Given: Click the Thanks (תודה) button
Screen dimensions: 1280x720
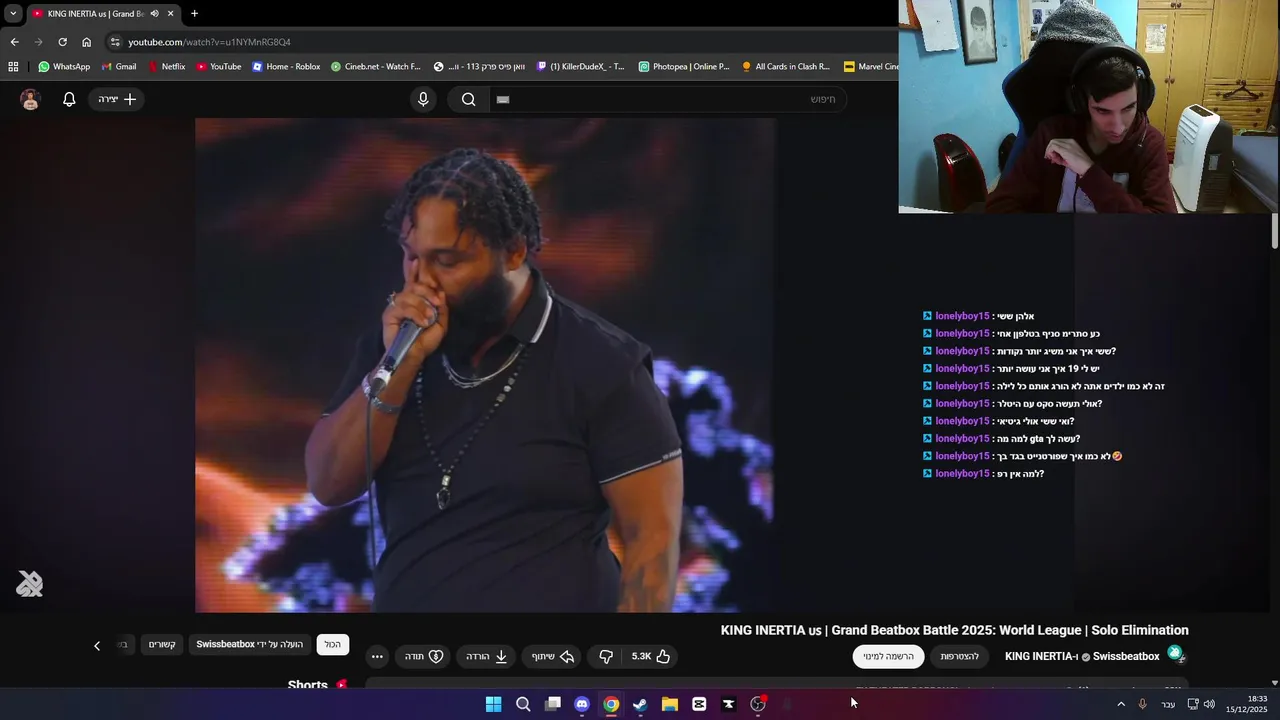Looking at the screenshot, I should pyautogui.click(x=424, y=656).
